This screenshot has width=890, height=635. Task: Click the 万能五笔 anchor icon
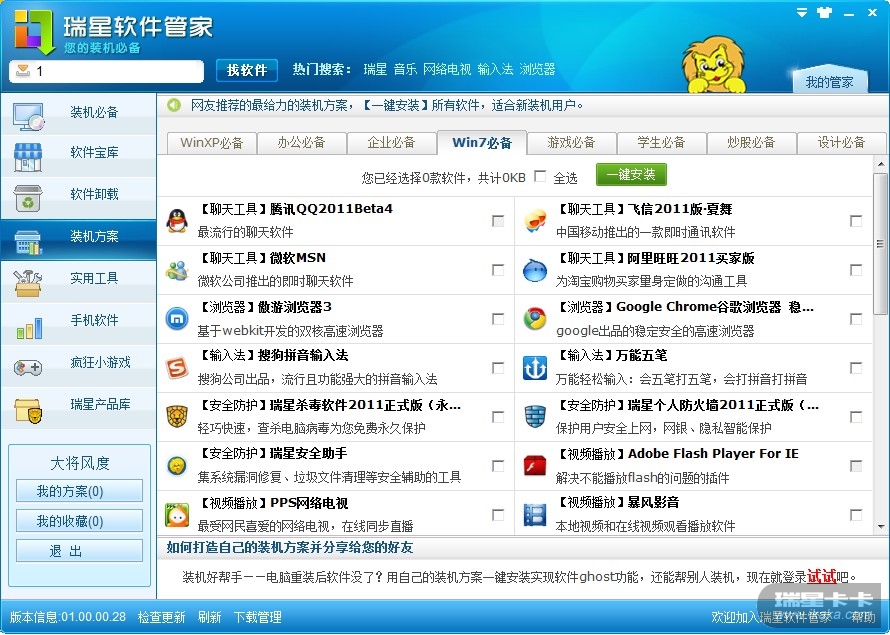pos(535,368)
